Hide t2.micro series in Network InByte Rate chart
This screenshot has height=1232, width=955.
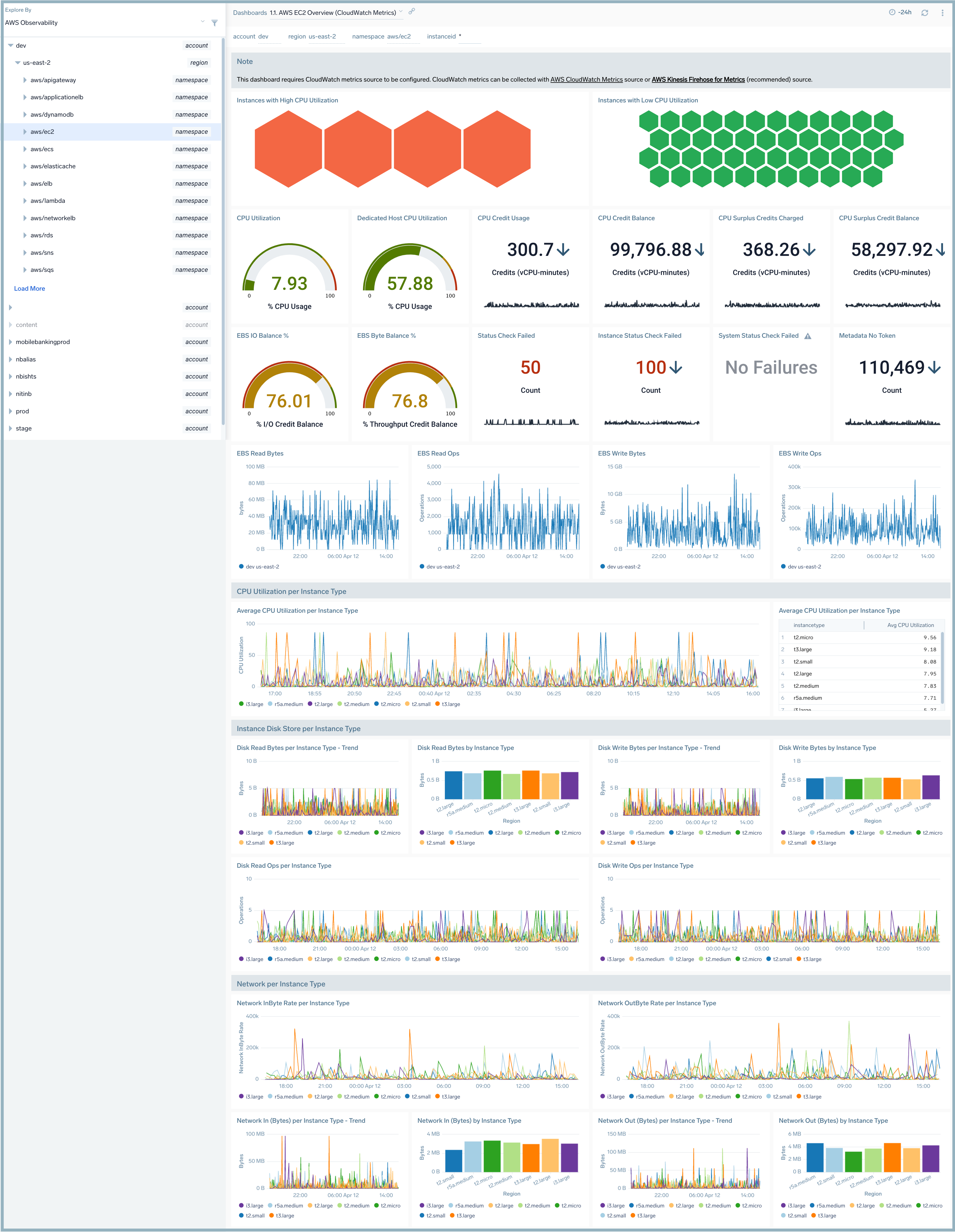coord(389,1097)
